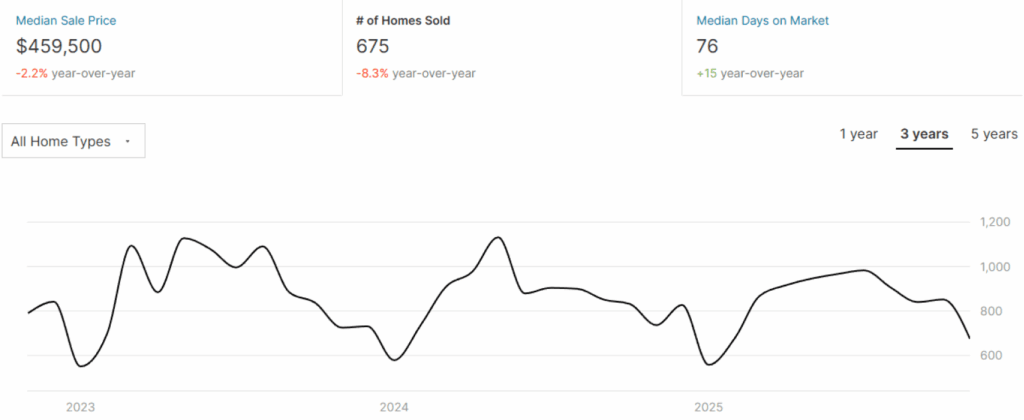Click the 600 y-axis label

[992, 356]
